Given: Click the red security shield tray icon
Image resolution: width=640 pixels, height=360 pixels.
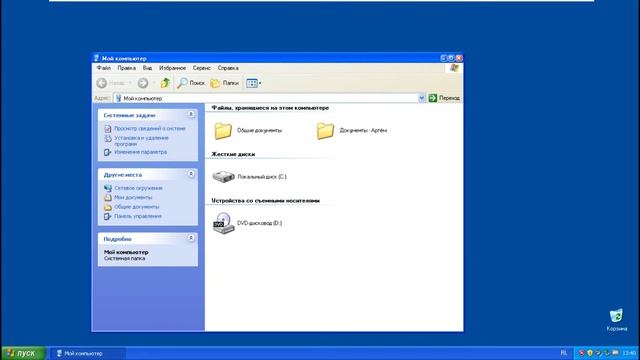Looking at the screenshot, I should point(582,353).
